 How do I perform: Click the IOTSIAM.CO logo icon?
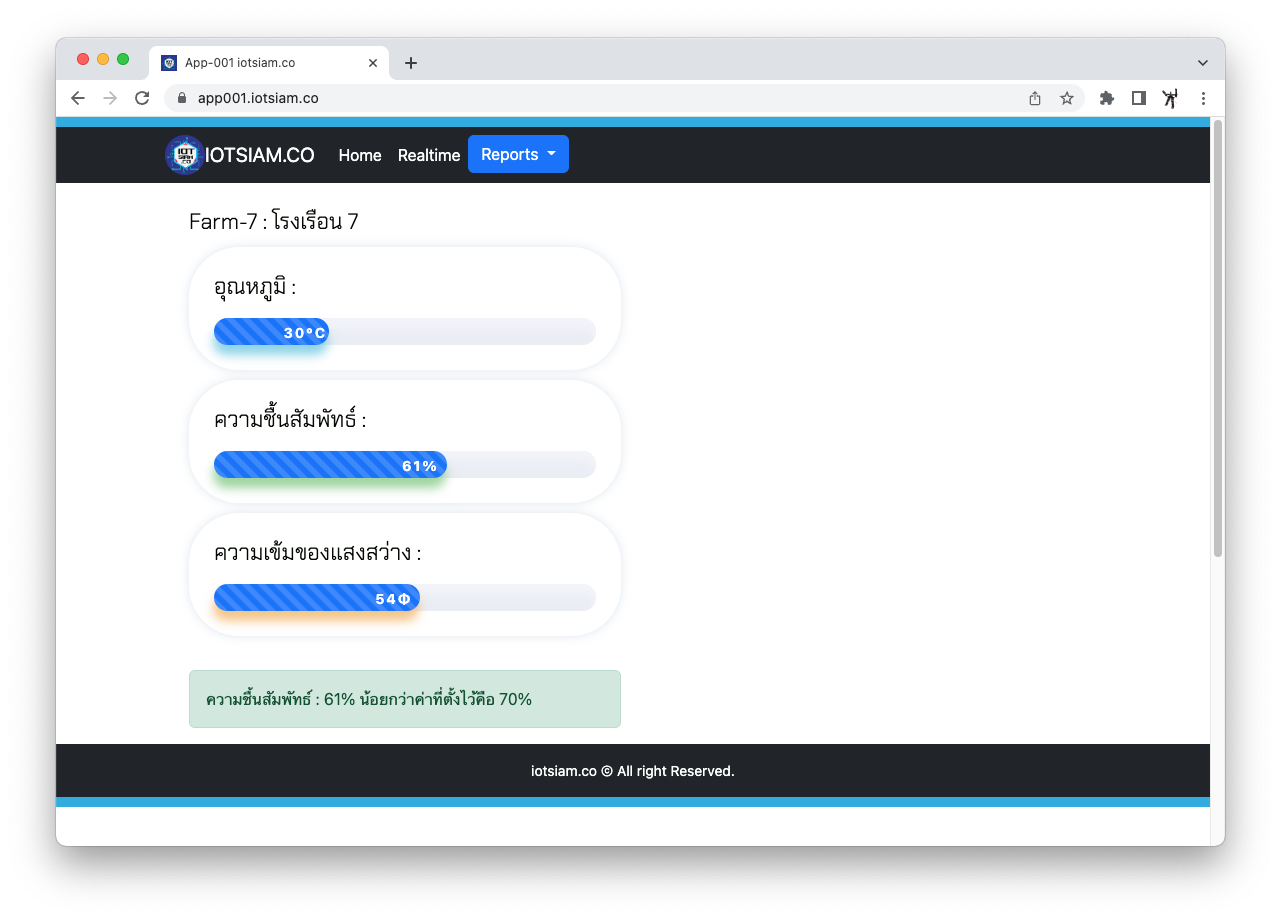click(184, 155)
